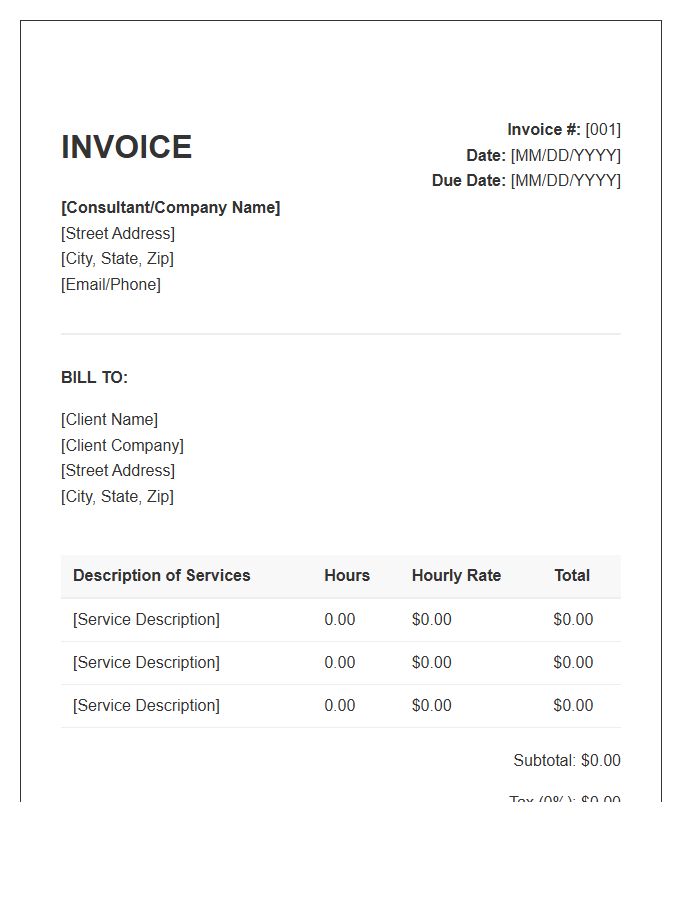The height and width of the screenshot is (900, 700).
Task: Click the Hours column header
Action: 347,576
